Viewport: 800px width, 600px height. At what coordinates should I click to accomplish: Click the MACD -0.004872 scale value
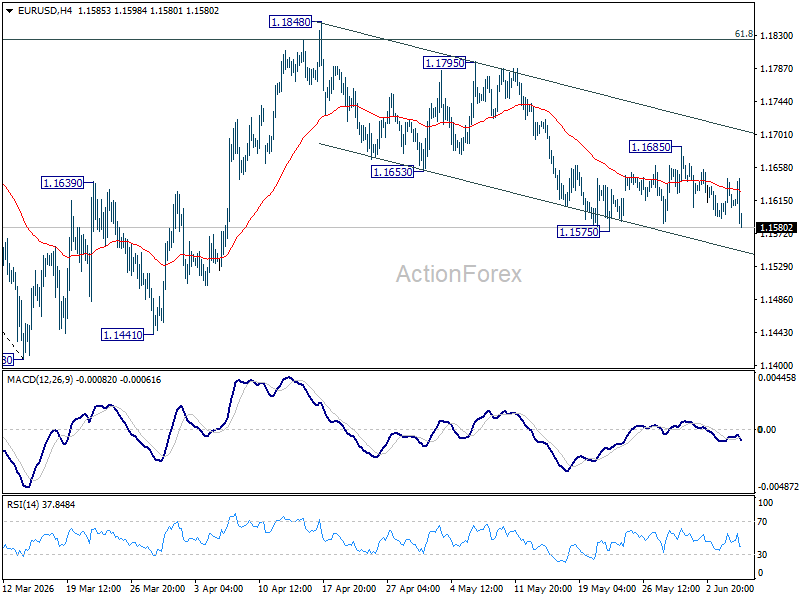[778, 487]
